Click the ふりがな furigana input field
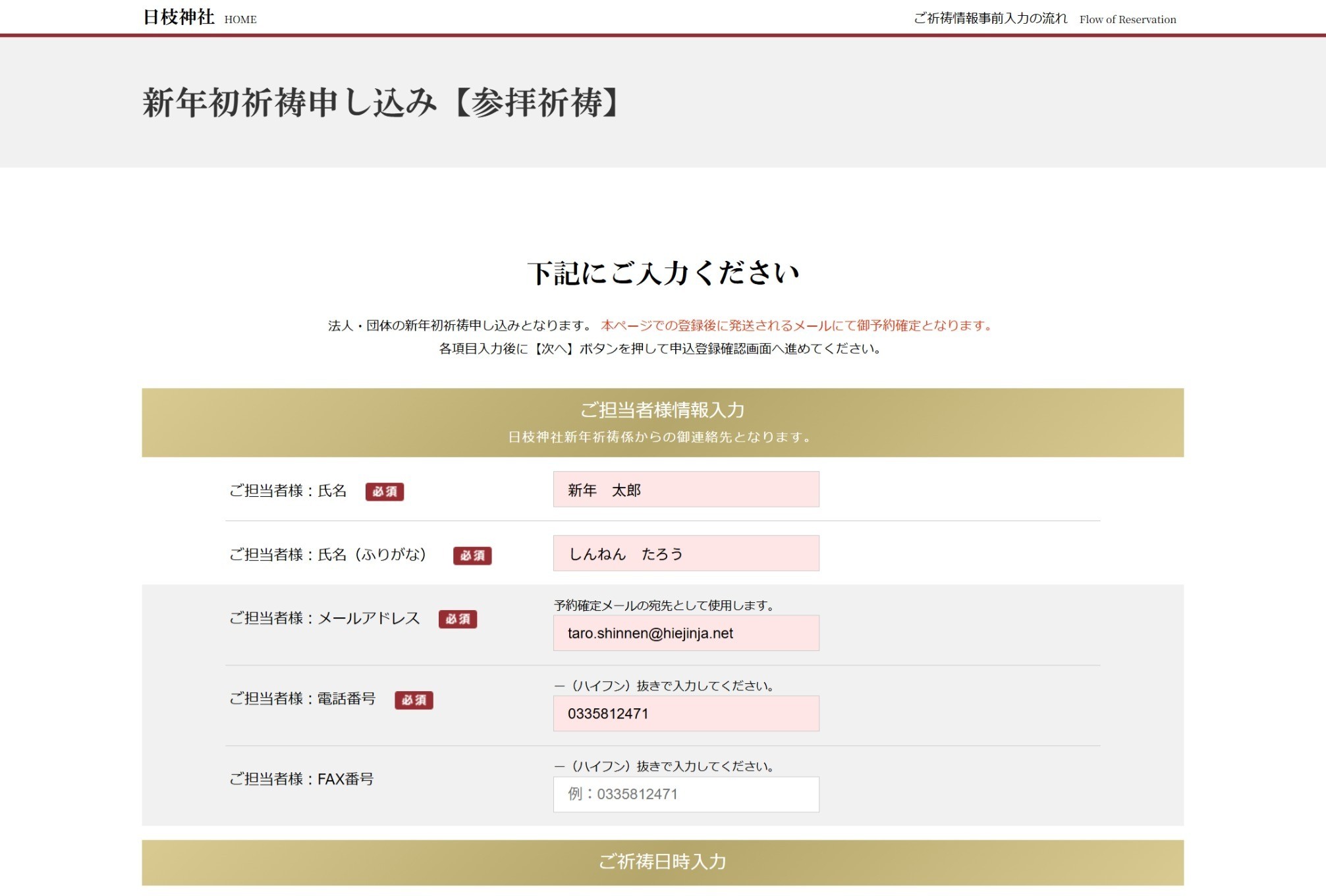 686,553
